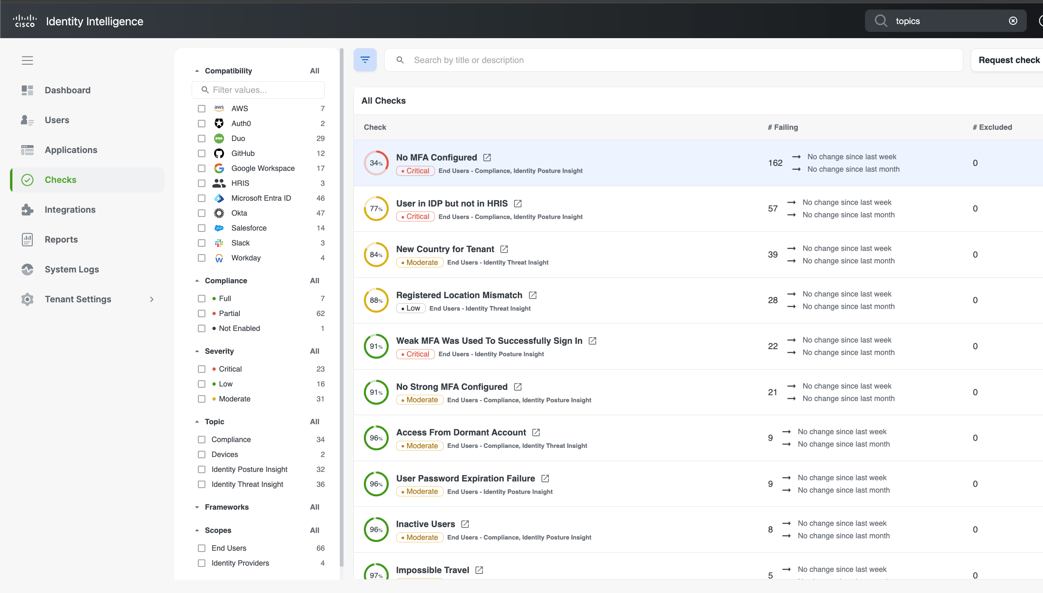This screenshot has height=593, width=1043.
Task: Collapse the Compatibility filter section
Action: click(x=197, y=71)
